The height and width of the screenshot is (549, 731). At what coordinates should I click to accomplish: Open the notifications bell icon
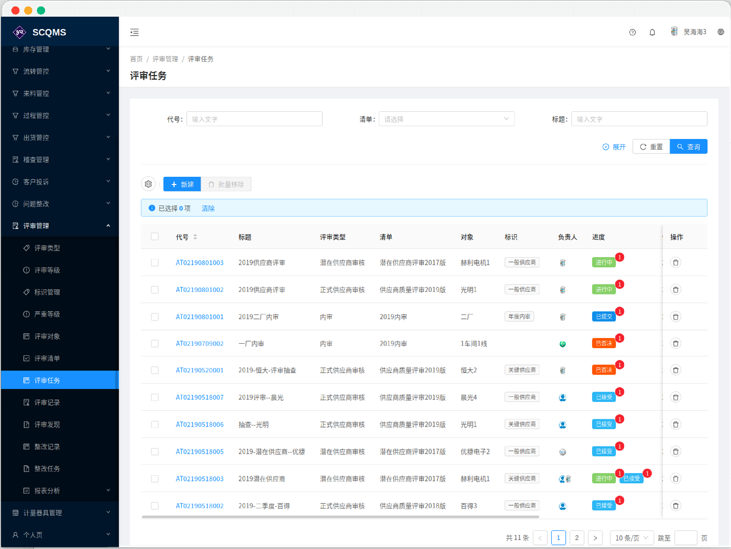(x=652, y=32)
